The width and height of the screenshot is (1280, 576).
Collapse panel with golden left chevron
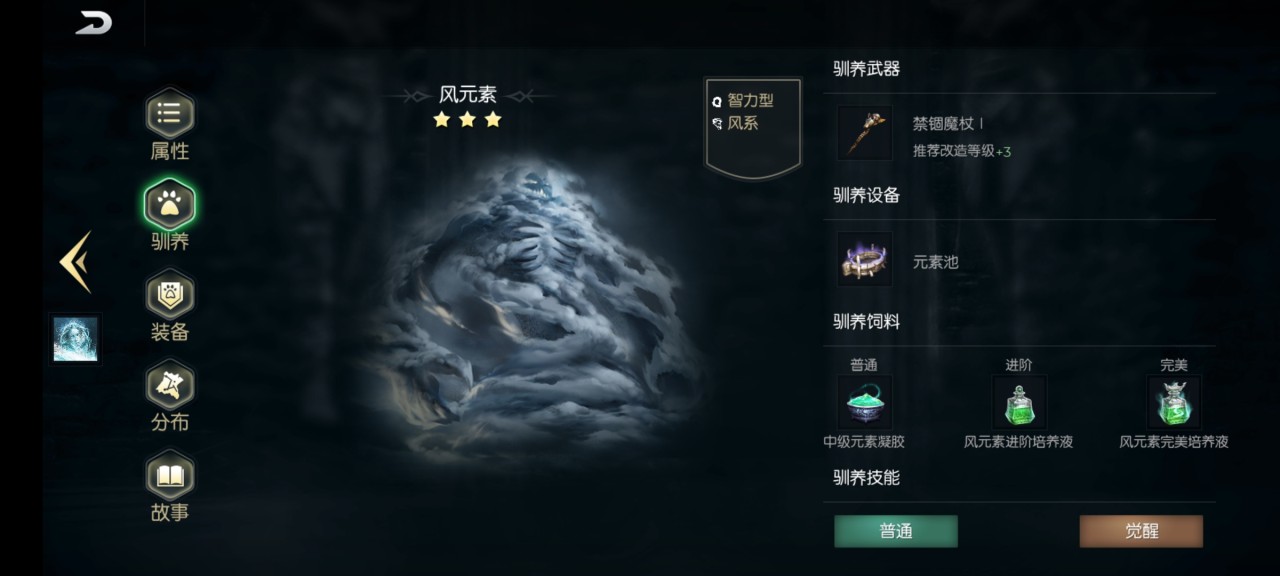click(75, 262)
